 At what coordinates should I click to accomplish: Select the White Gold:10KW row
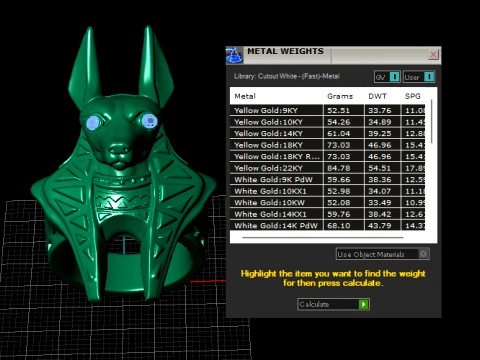coord(327,202)
